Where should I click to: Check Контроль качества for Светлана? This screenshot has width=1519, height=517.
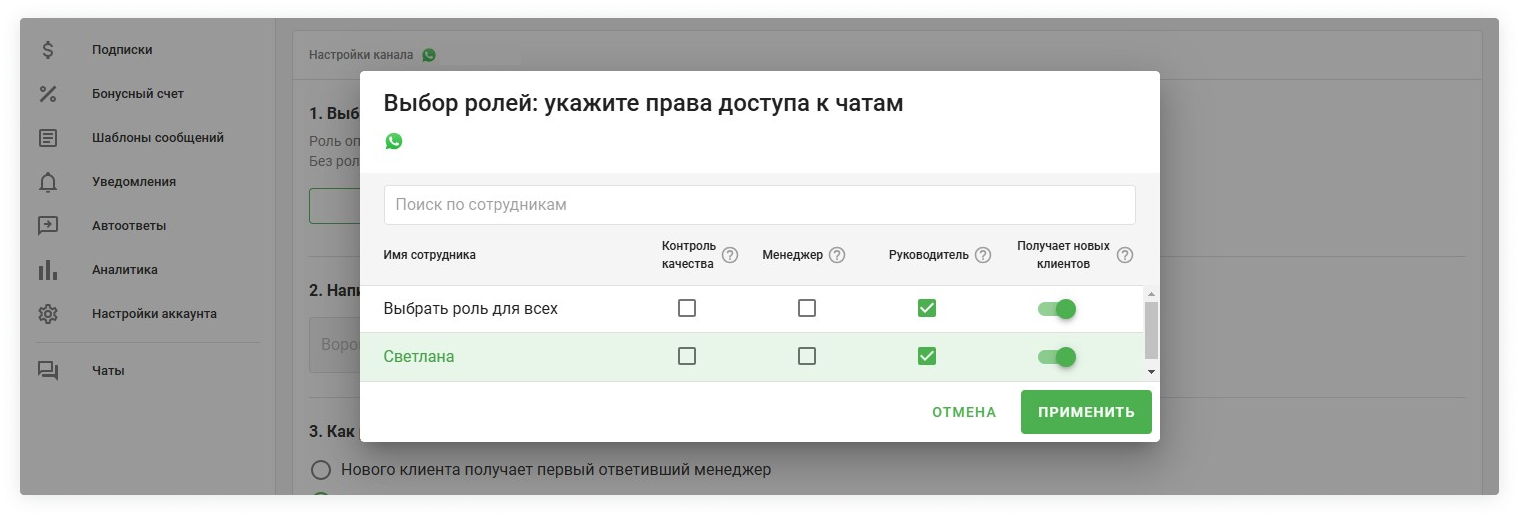pyautogui.click(x=687, y=356)
